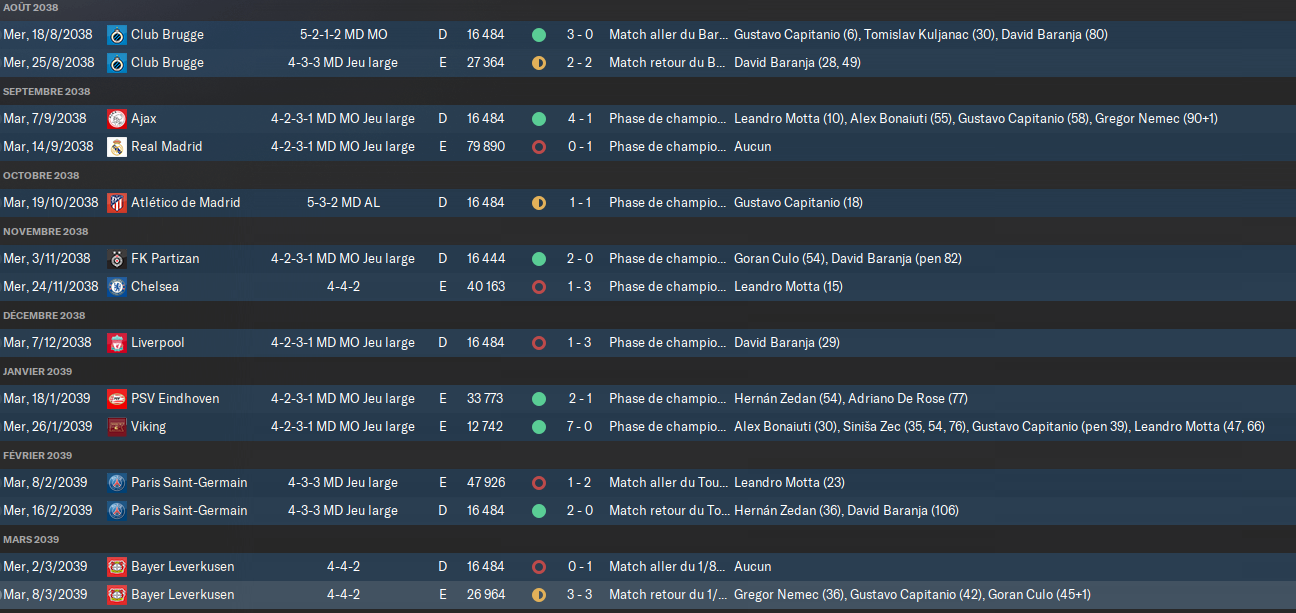Click the Chelsea club crest icon
This screenshot has width=1296, height=613.
(116, 286)
